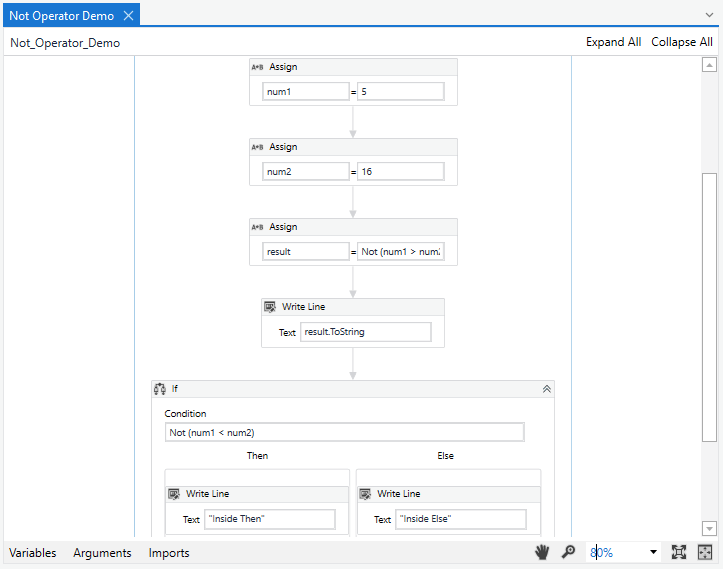Open the Variables panel
723x569 pixels.
[x=33, y=553]
